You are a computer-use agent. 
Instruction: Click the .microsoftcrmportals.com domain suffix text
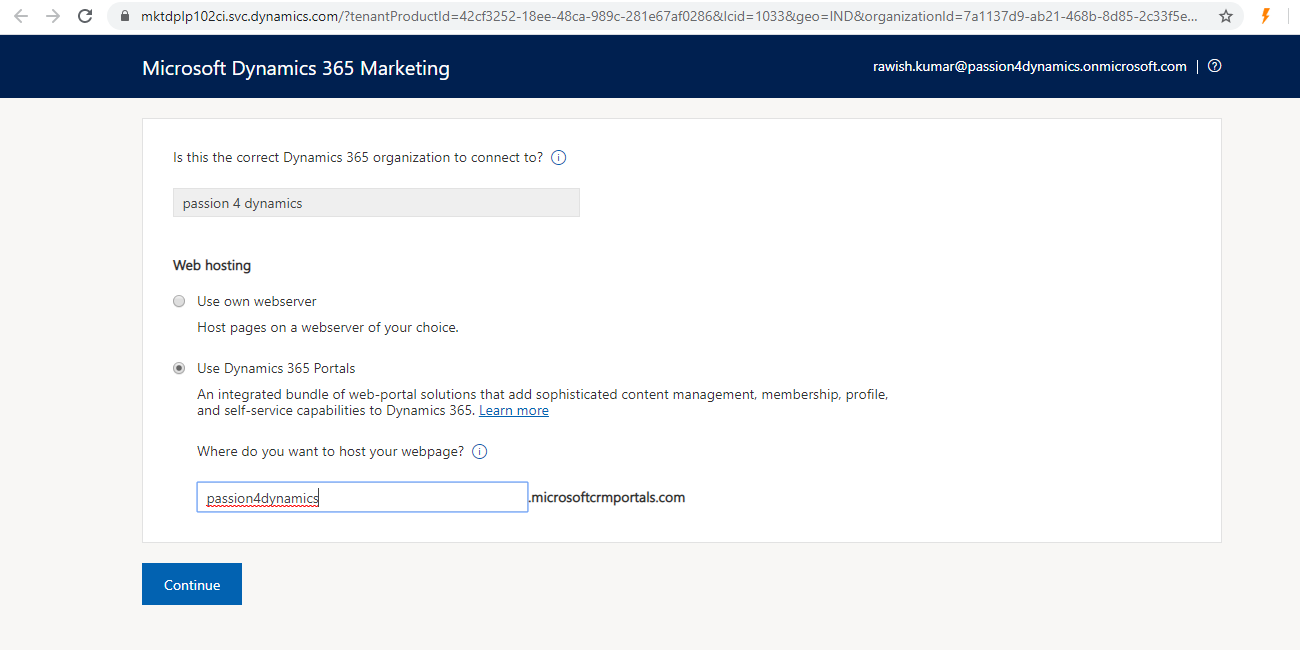[x=607, y=498]
